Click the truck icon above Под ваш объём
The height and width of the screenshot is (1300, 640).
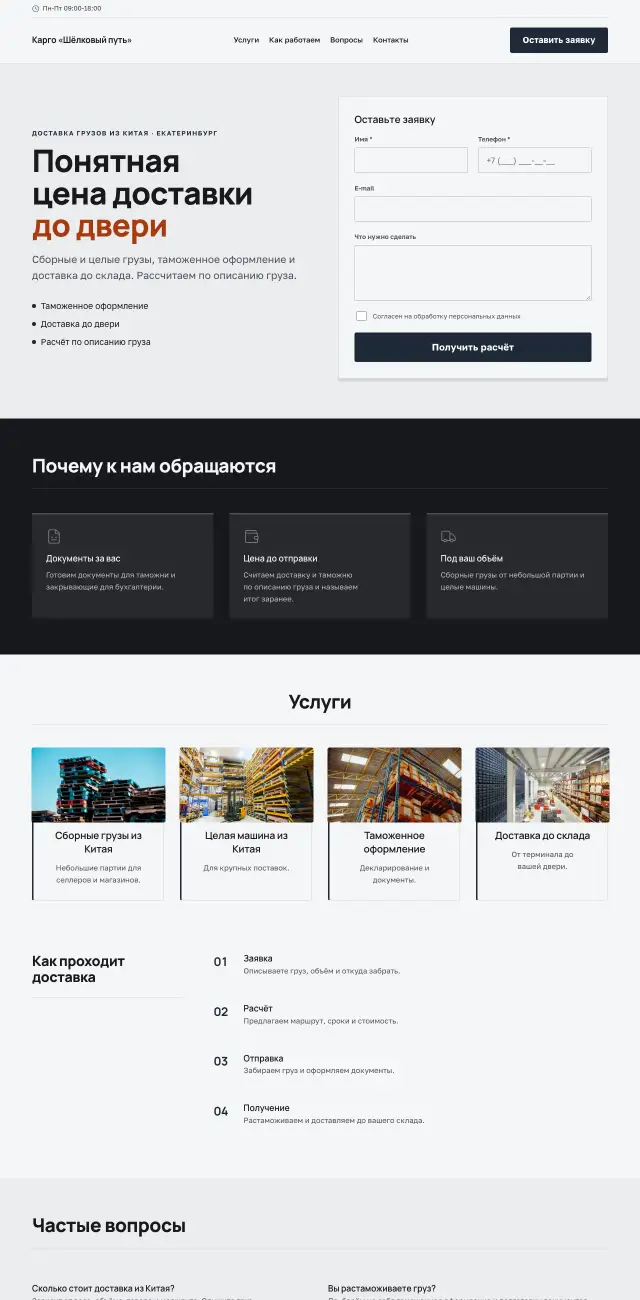point(448,537)
